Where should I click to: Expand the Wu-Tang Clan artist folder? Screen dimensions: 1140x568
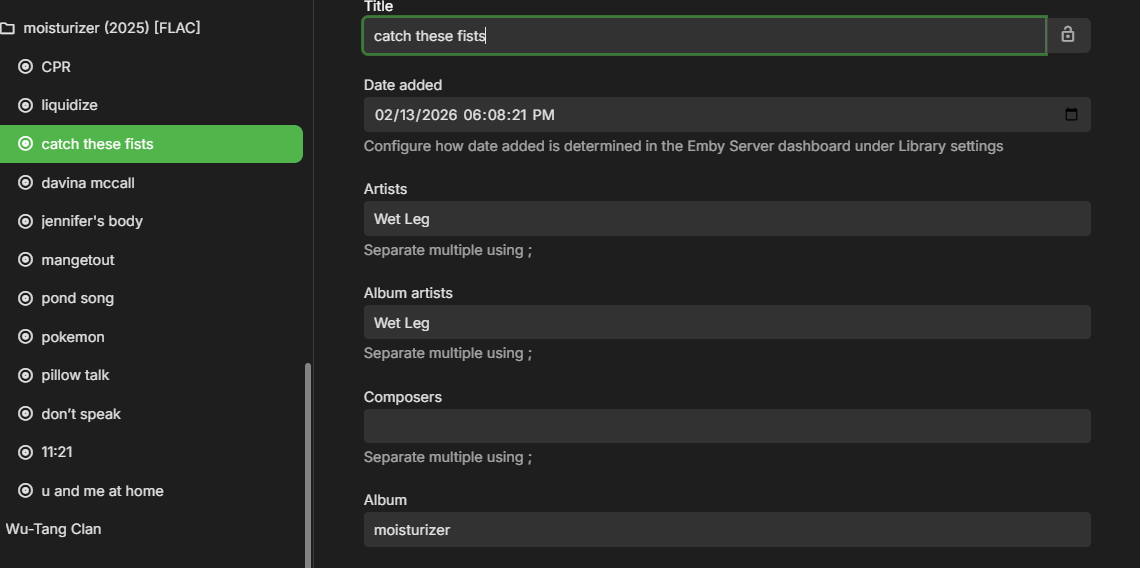pyautogui.click(x=54, y=529)
